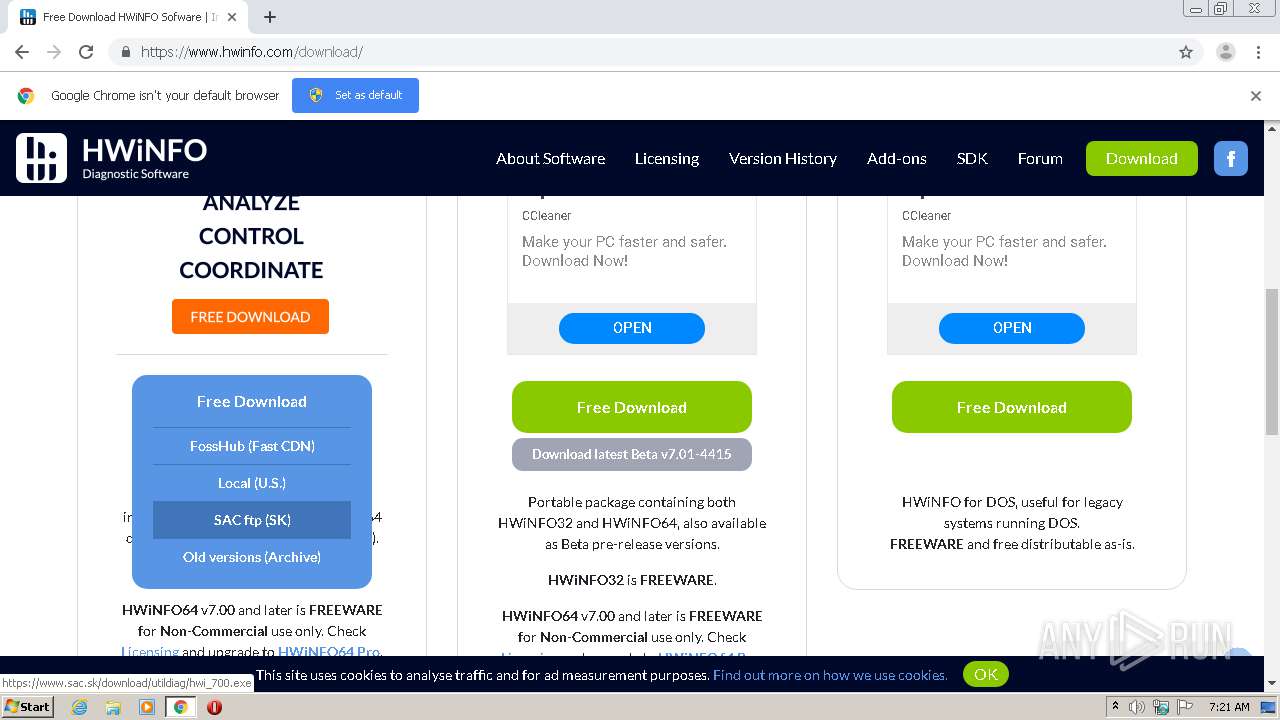Click the HWiNFO logo
The image size is (1280, 720).
pos(111,158)
